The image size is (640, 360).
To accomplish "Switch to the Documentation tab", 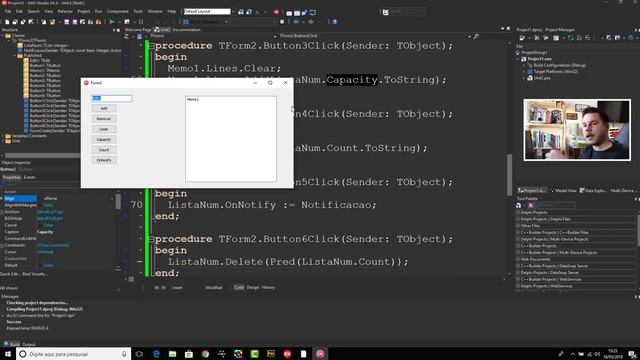I will pyautogui.click(x=186, y=30).
